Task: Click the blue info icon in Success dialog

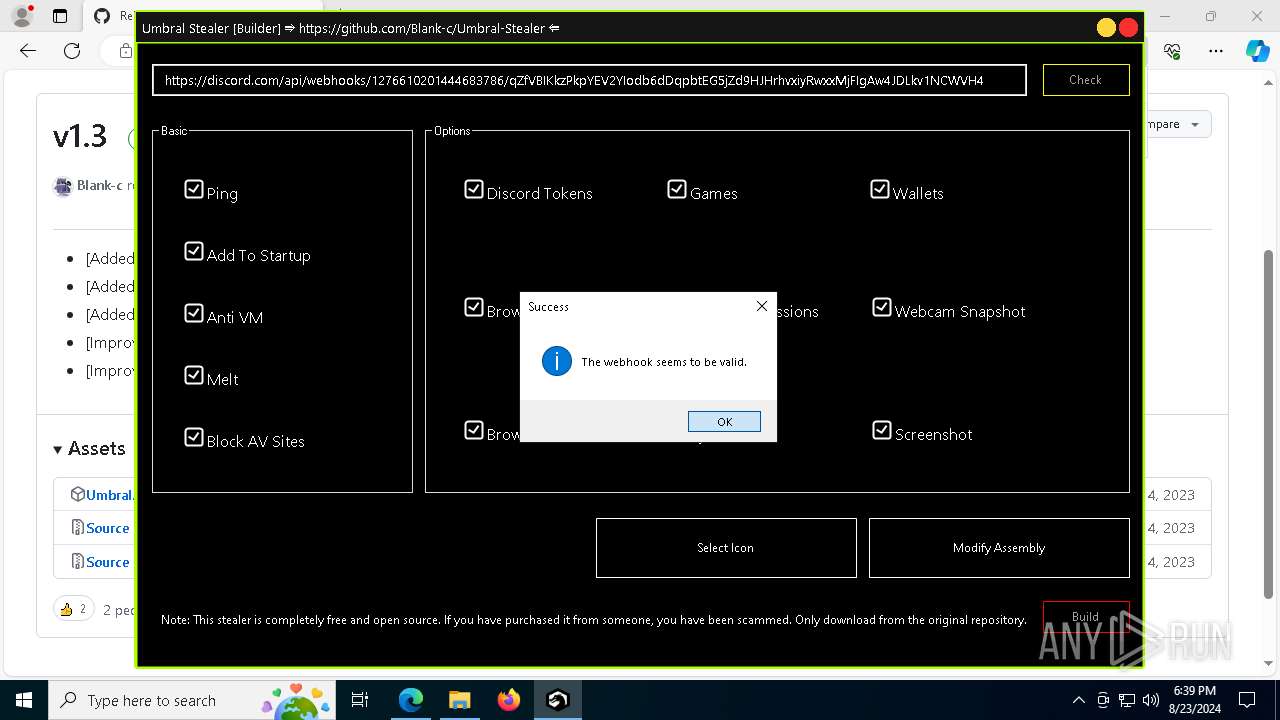Action: click(557, 361)
